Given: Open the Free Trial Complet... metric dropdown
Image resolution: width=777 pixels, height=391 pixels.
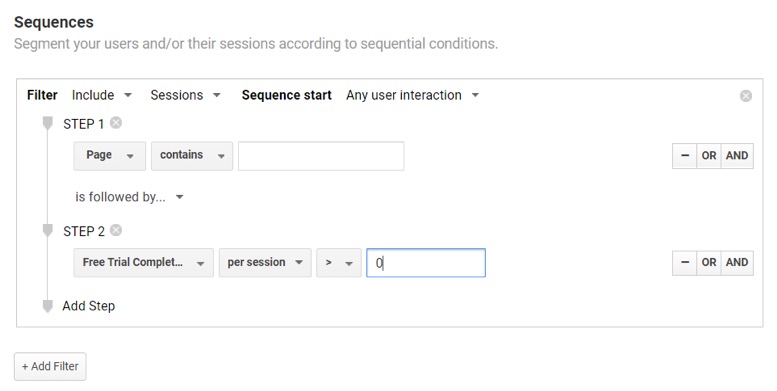Looking at the screenshot, I should (144, 263).
